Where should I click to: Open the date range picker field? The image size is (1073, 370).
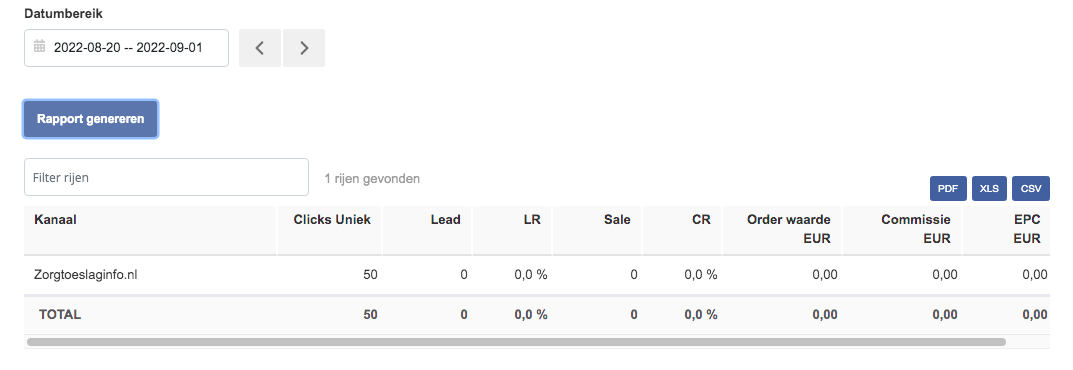pos(126,48)
